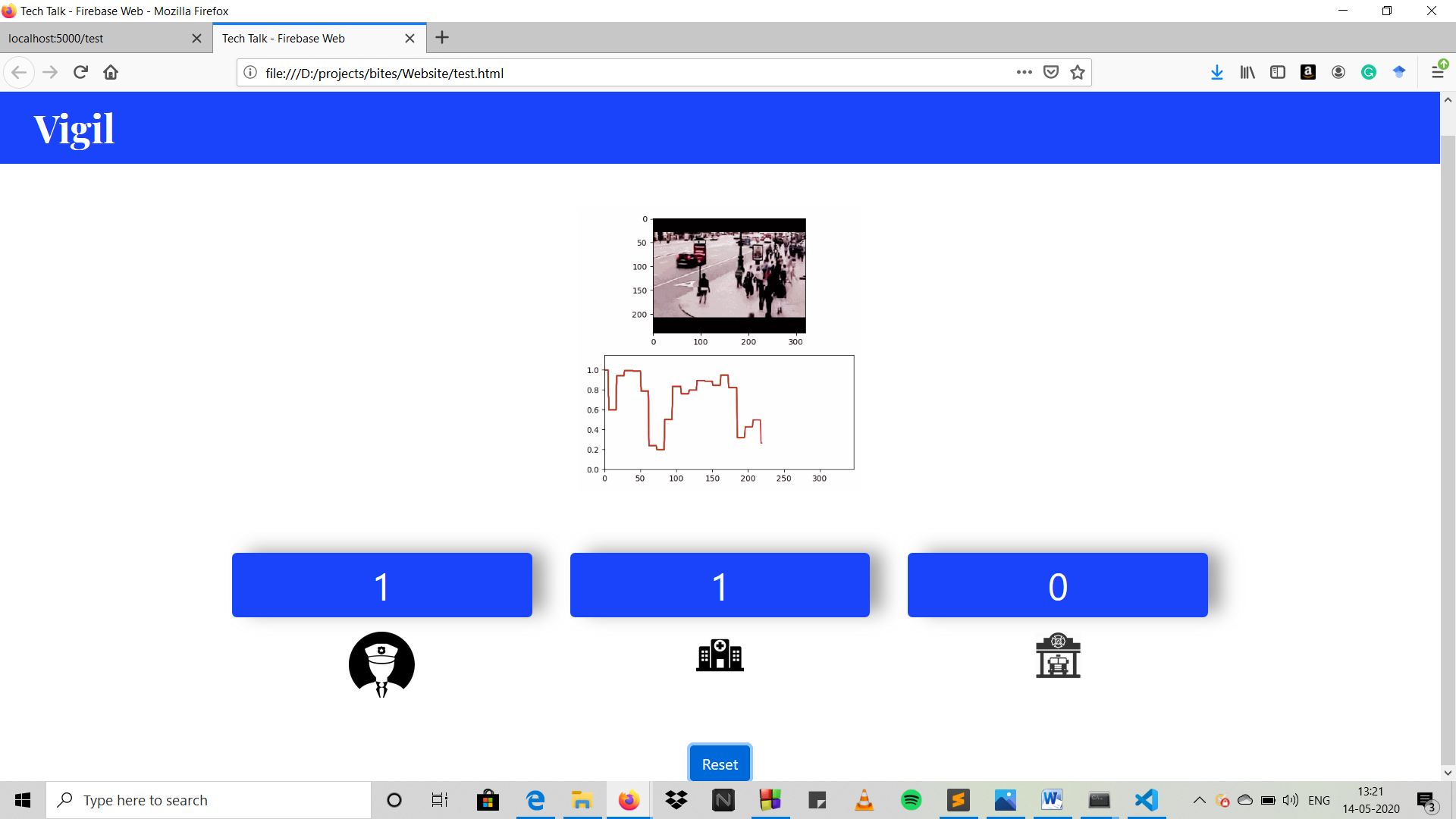Click the police counter button showing 1

point(381,585)
